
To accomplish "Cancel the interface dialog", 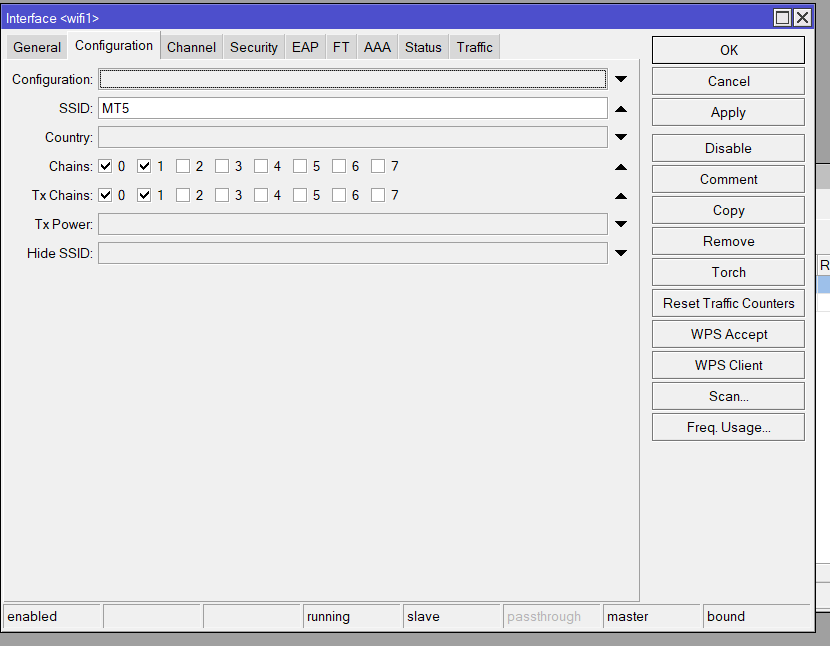I will (x=728, y=81).
